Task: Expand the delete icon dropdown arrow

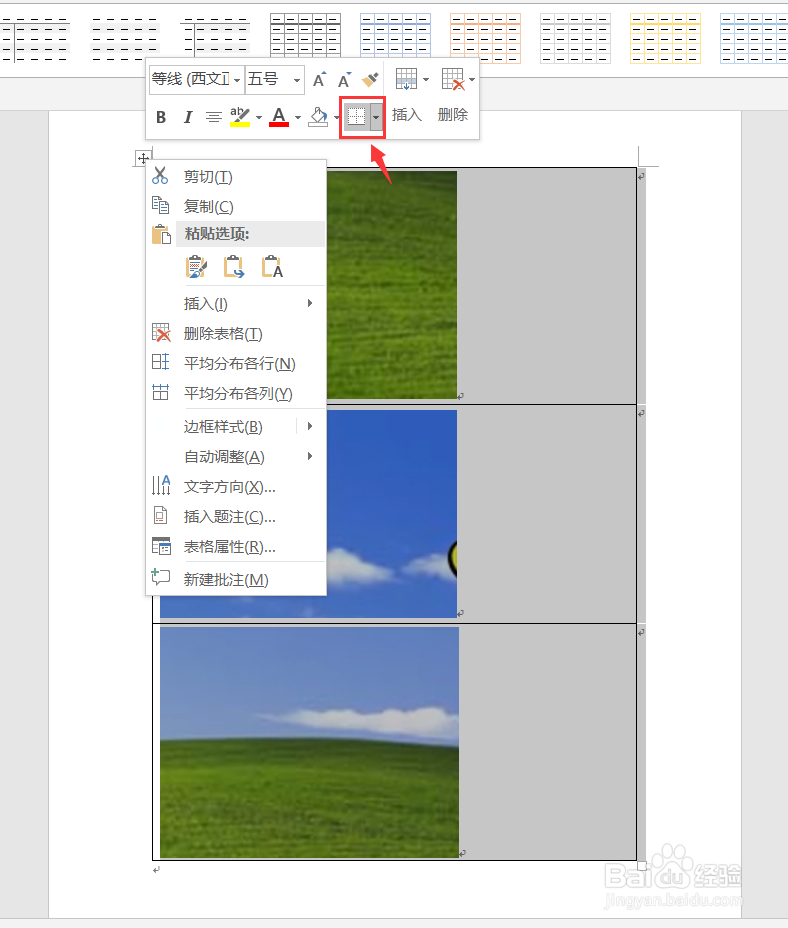Action: click(x=472, y=79)
